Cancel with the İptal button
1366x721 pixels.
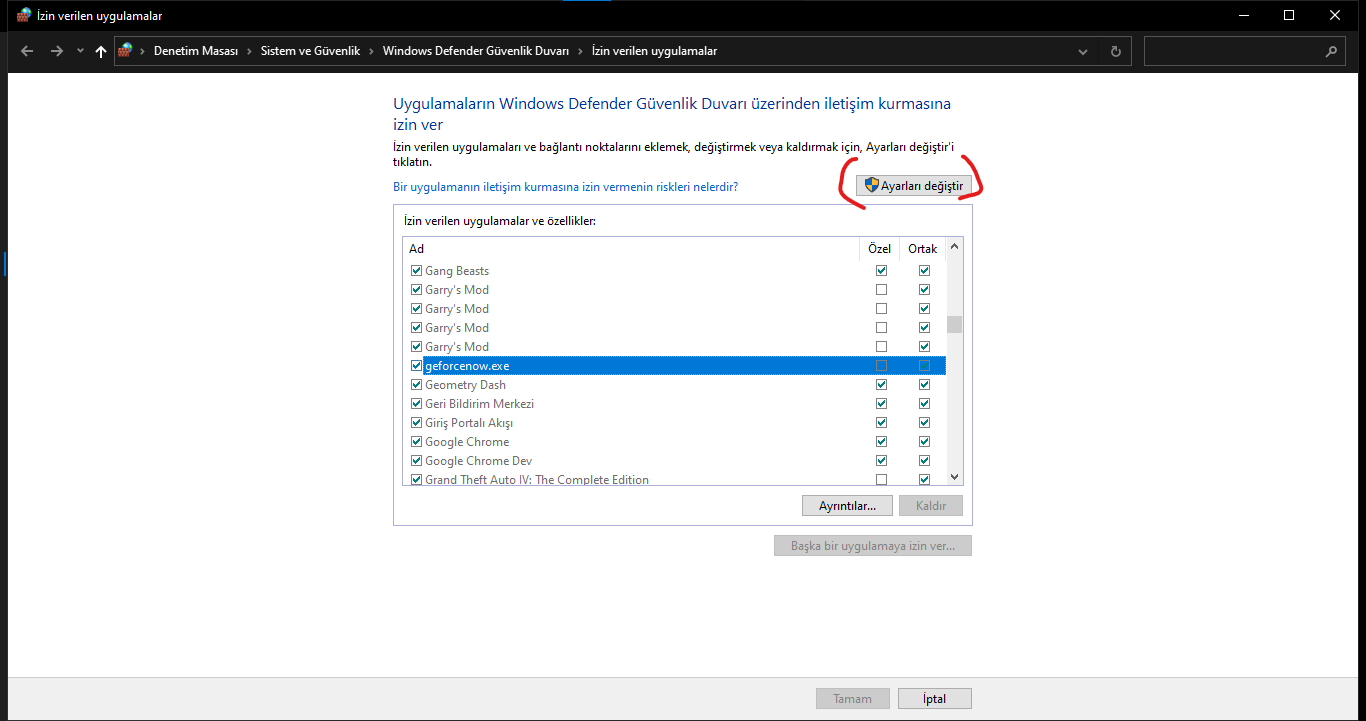935,699
